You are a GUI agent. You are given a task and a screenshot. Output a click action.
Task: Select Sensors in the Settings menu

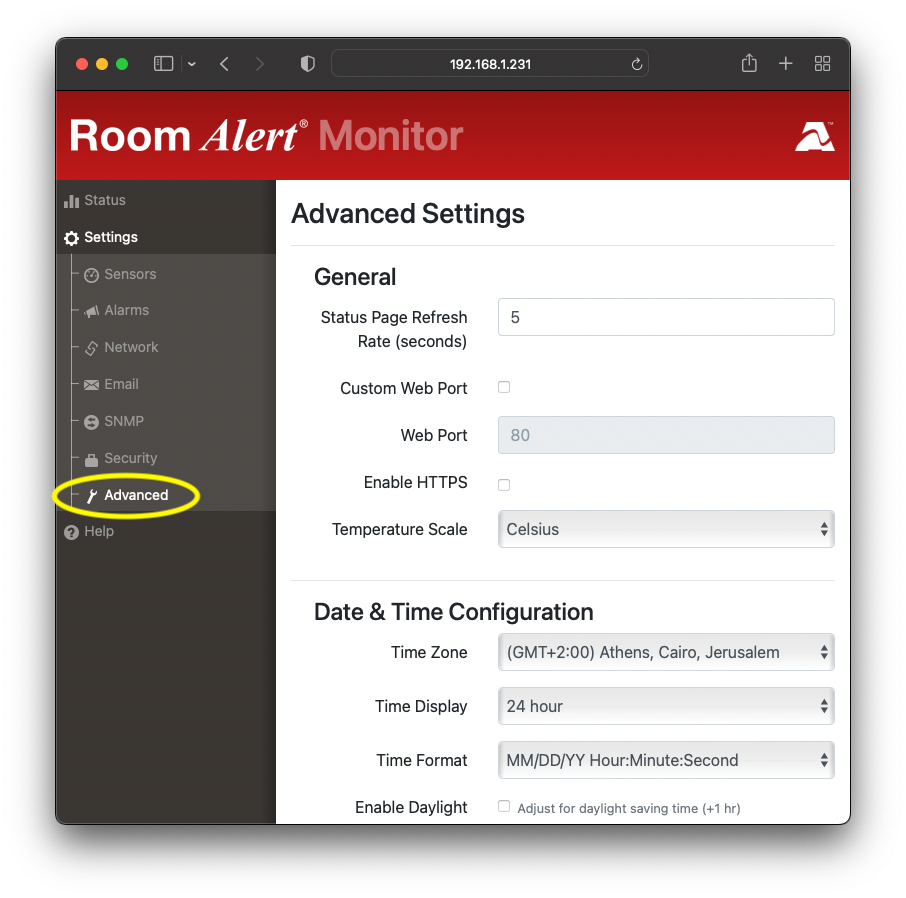pos(130,274)
